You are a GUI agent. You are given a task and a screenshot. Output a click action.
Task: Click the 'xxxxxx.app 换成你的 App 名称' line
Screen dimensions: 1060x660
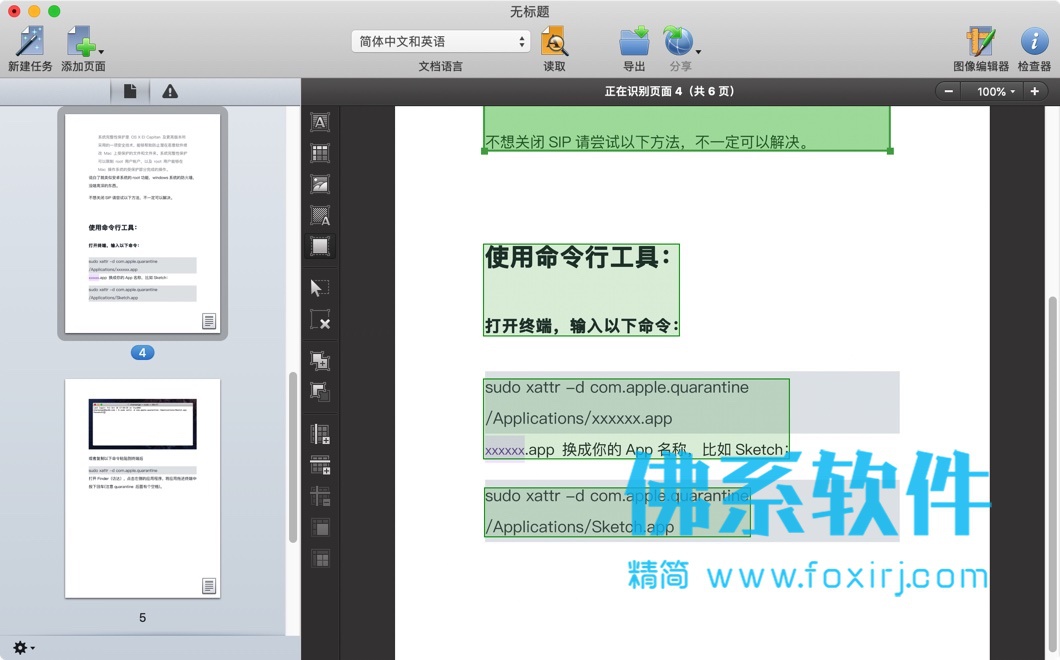pos(585,450)
